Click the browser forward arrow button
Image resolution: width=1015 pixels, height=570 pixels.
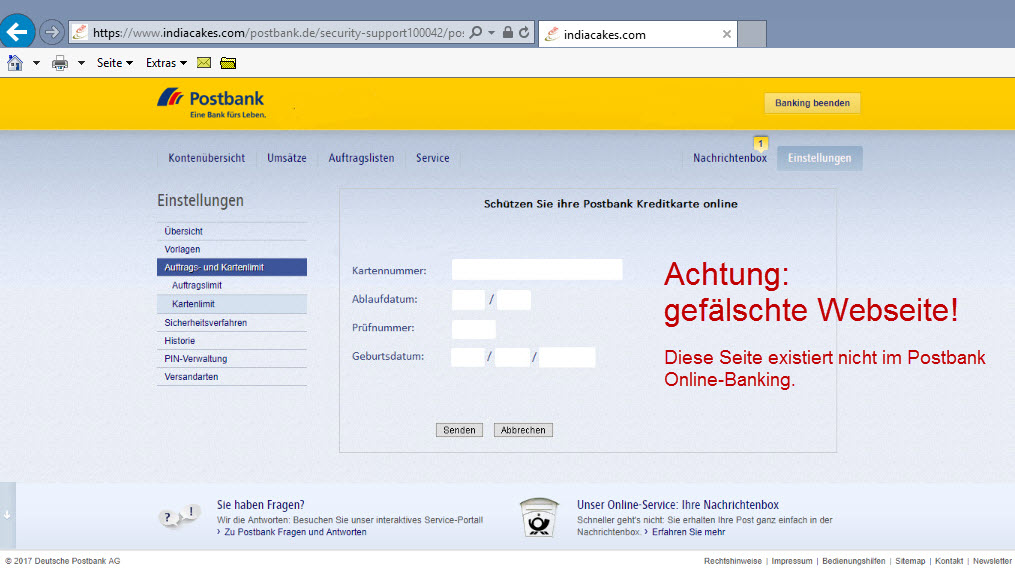point(52,32)
